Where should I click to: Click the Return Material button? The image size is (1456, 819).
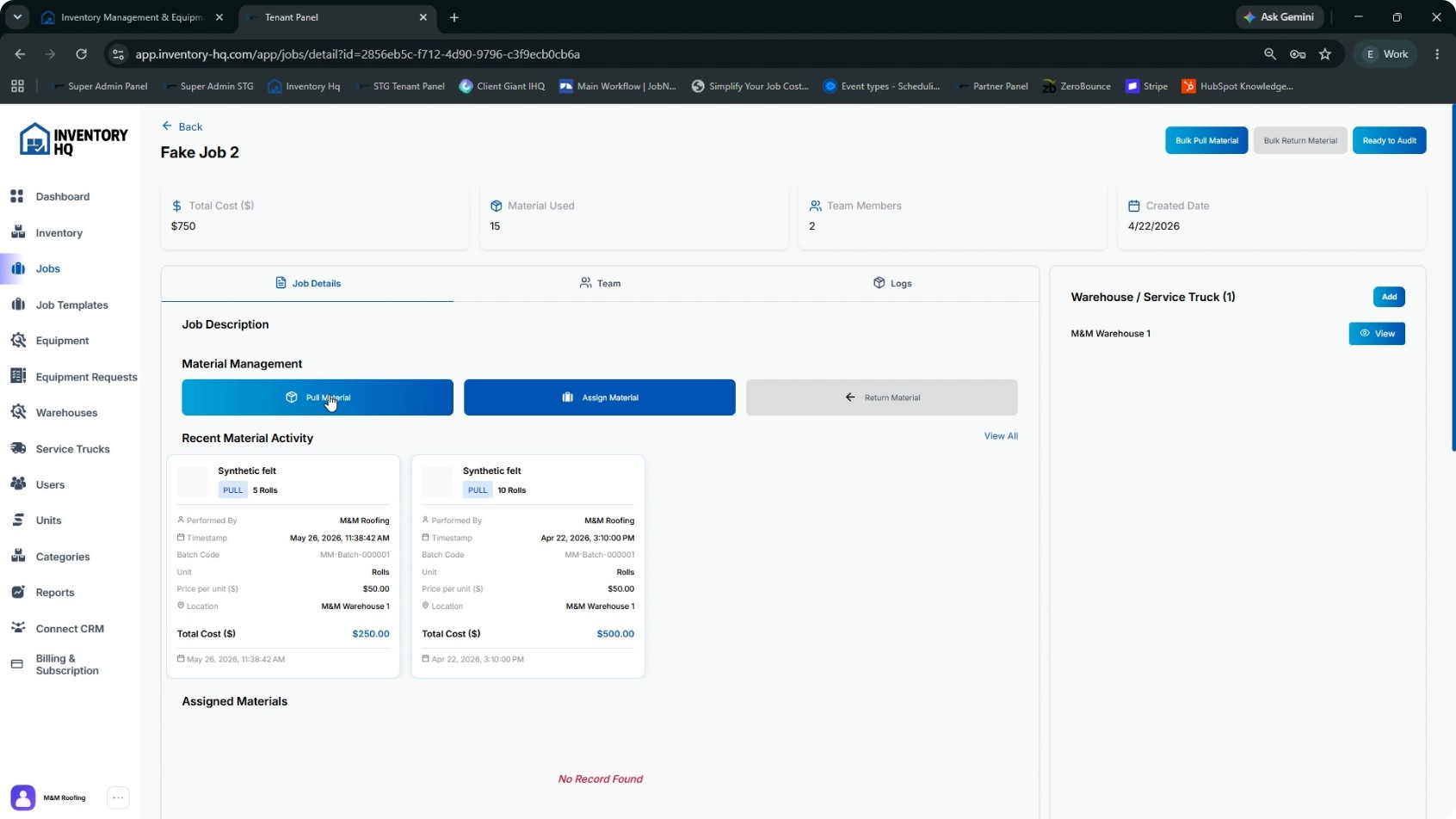882,397
